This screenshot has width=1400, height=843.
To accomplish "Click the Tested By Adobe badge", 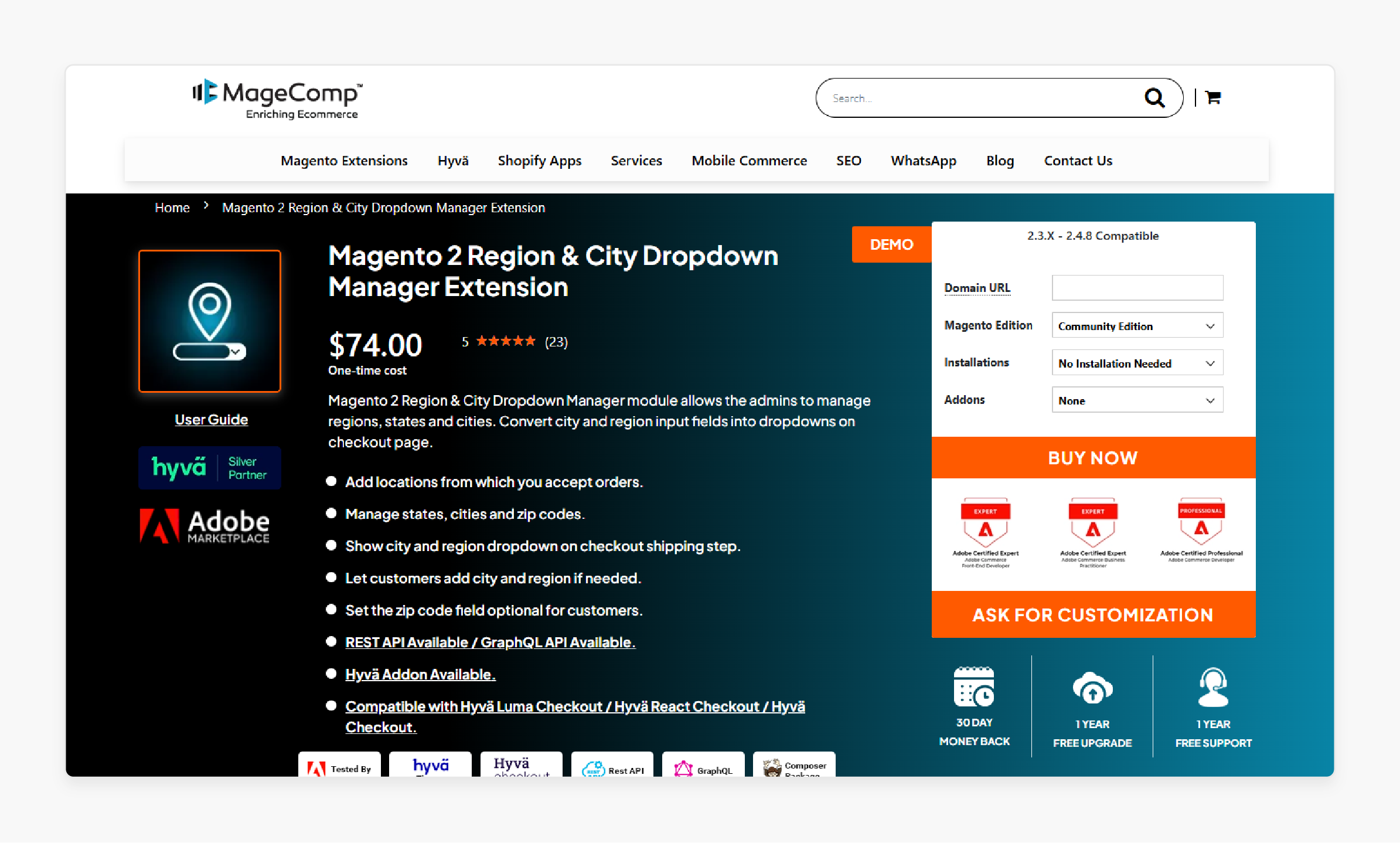I will click(339, 765).
